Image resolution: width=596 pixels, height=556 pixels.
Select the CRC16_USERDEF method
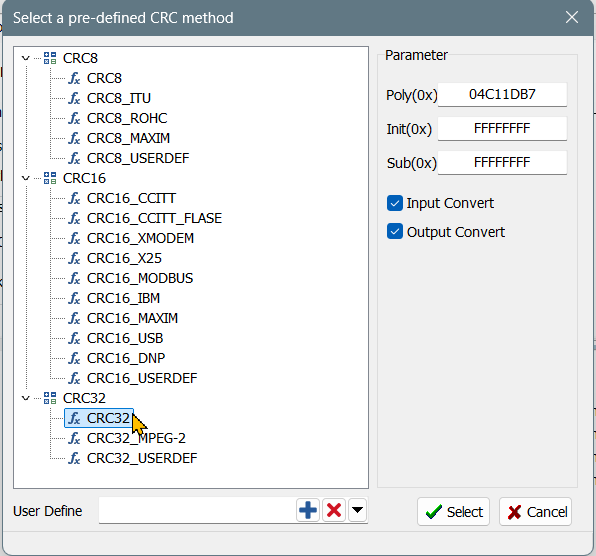142,378
